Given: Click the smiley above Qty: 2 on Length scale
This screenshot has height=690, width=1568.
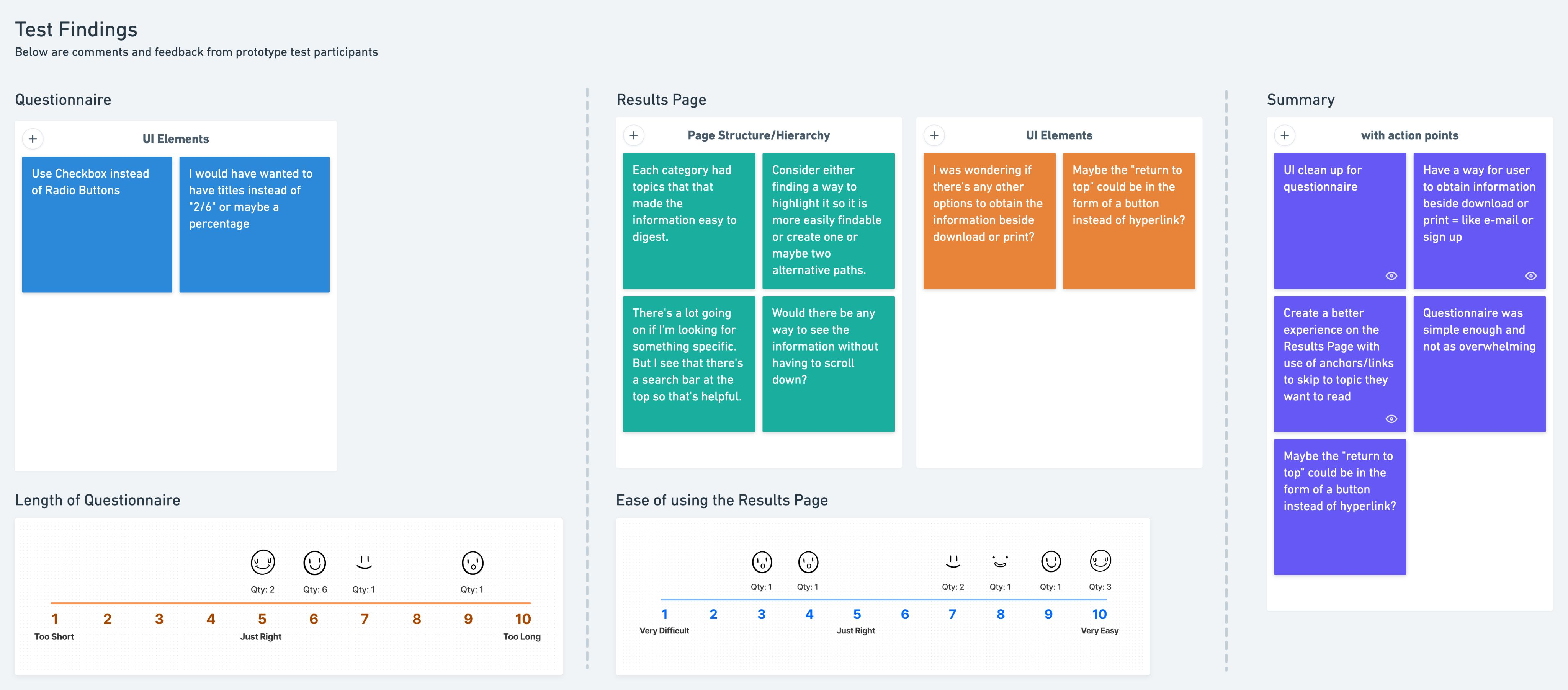Looking at the screenshot, I should 263,563.
